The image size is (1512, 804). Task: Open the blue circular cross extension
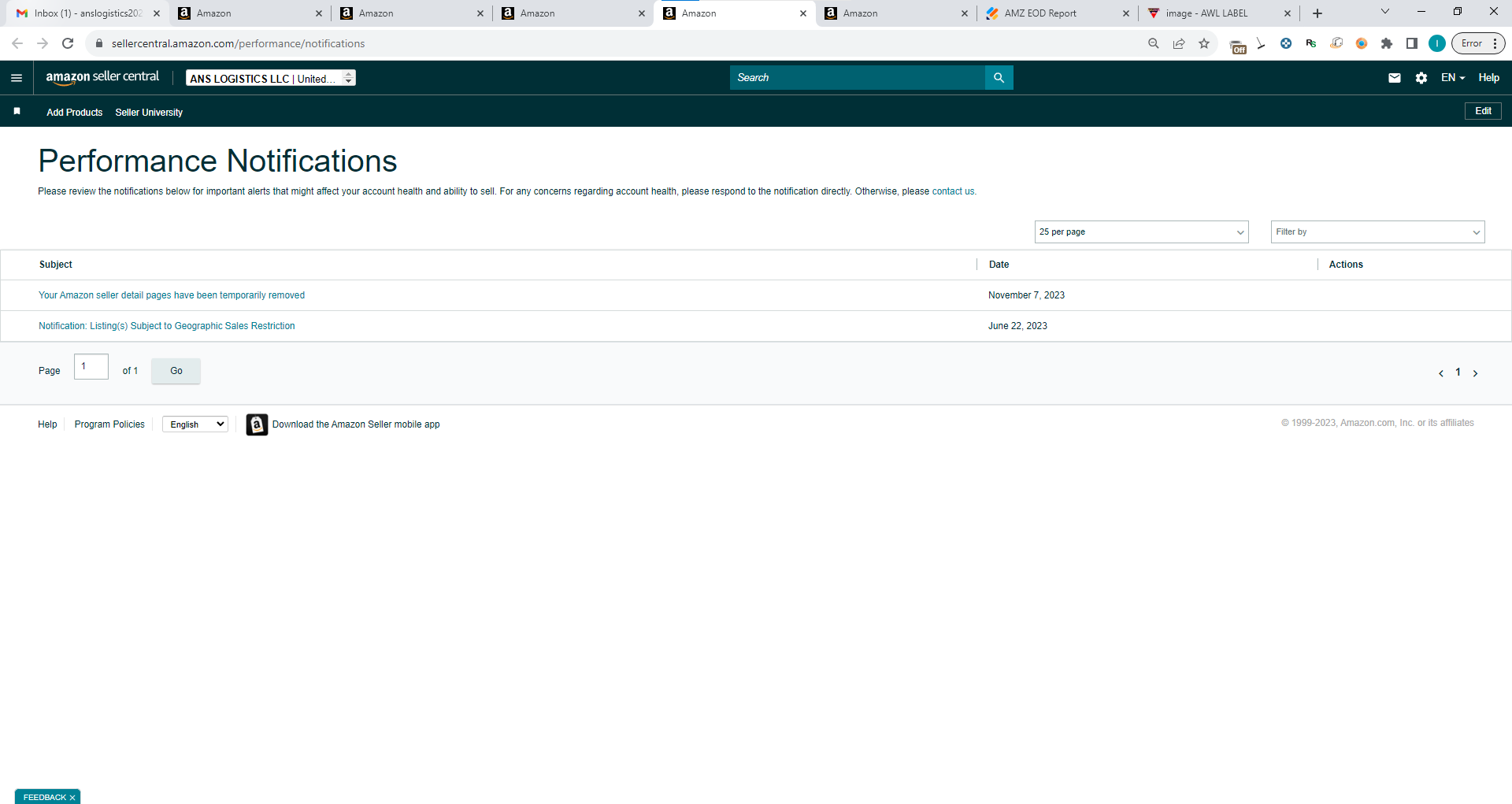1286,43
